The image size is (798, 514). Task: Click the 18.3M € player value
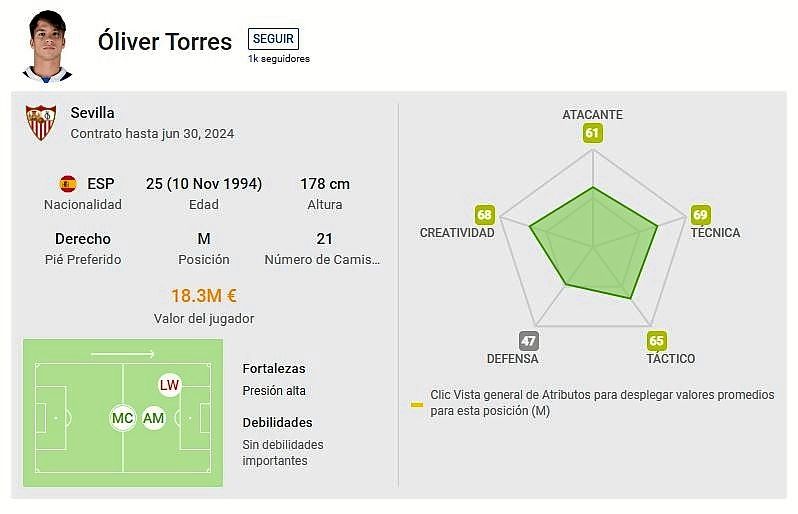pyautogui.click(x=204, y=296)
